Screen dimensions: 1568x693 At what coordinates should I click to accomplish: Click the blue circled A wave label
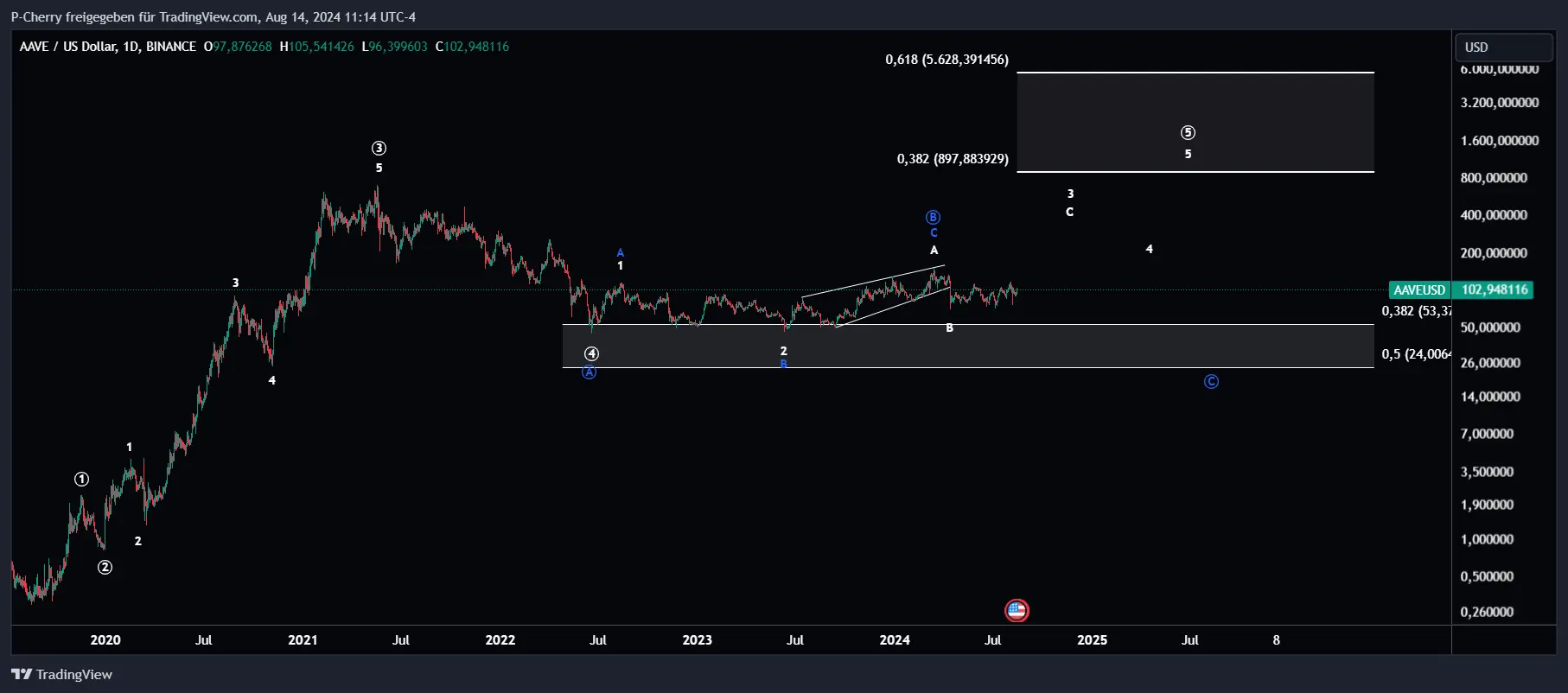tap(589, 372)
